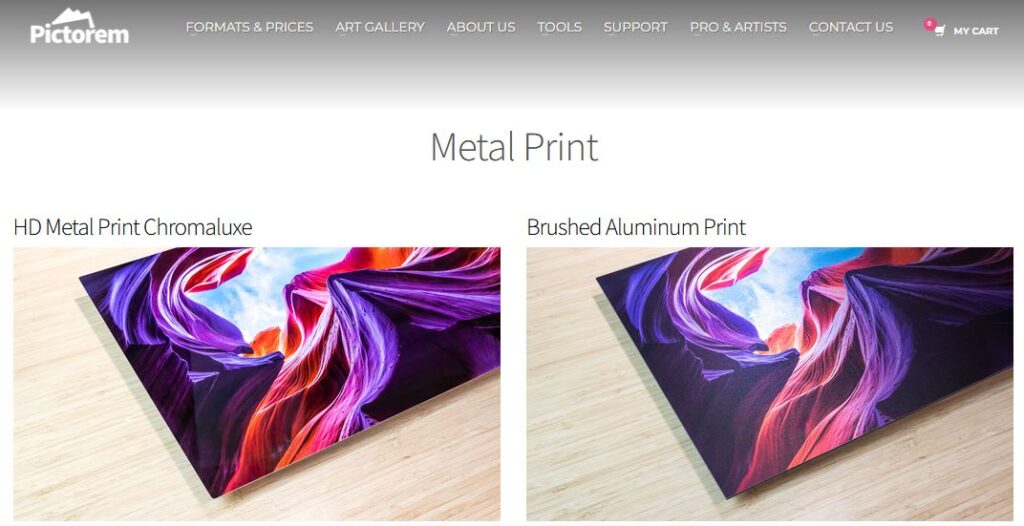Image resolution: width=1024 pixels, height=526 pixels.
Task: Go to About Us
Action: click(481, 27)
